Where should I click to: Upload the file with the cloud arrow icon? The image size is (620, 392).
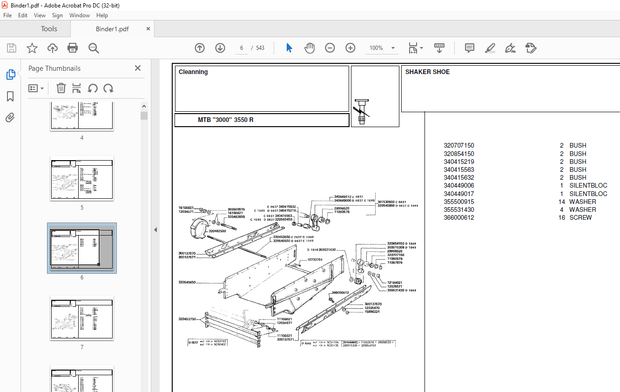coord(52,48)
